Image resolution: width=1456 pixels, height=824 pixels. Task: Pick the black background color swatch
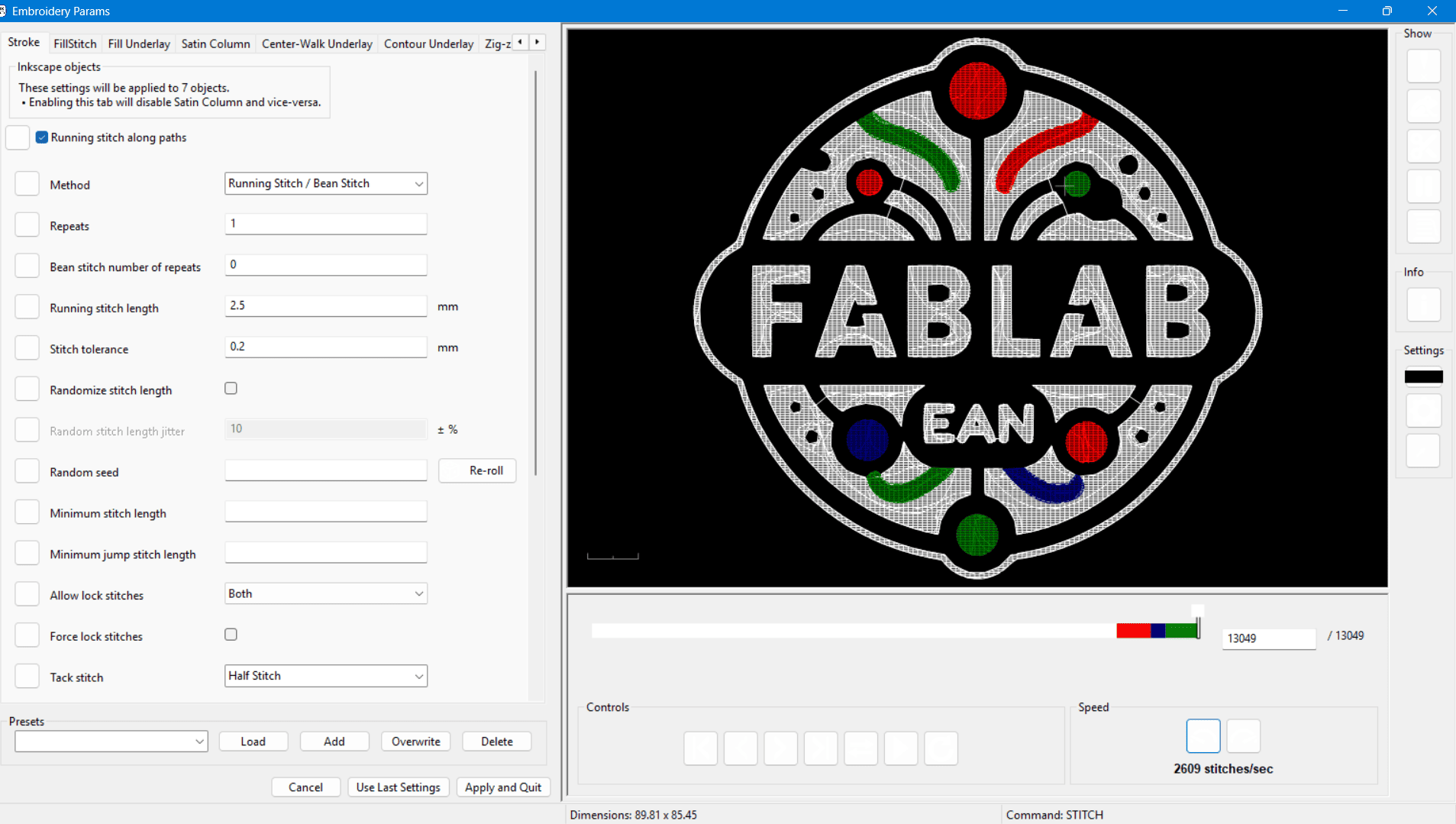coord(1423,376)
